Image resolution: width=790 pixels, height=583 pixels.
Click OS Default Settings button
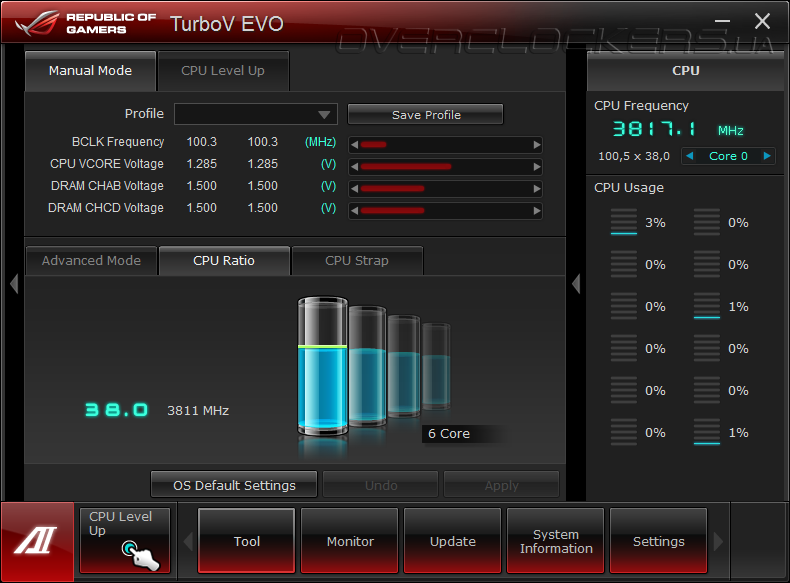click(234, 485)
